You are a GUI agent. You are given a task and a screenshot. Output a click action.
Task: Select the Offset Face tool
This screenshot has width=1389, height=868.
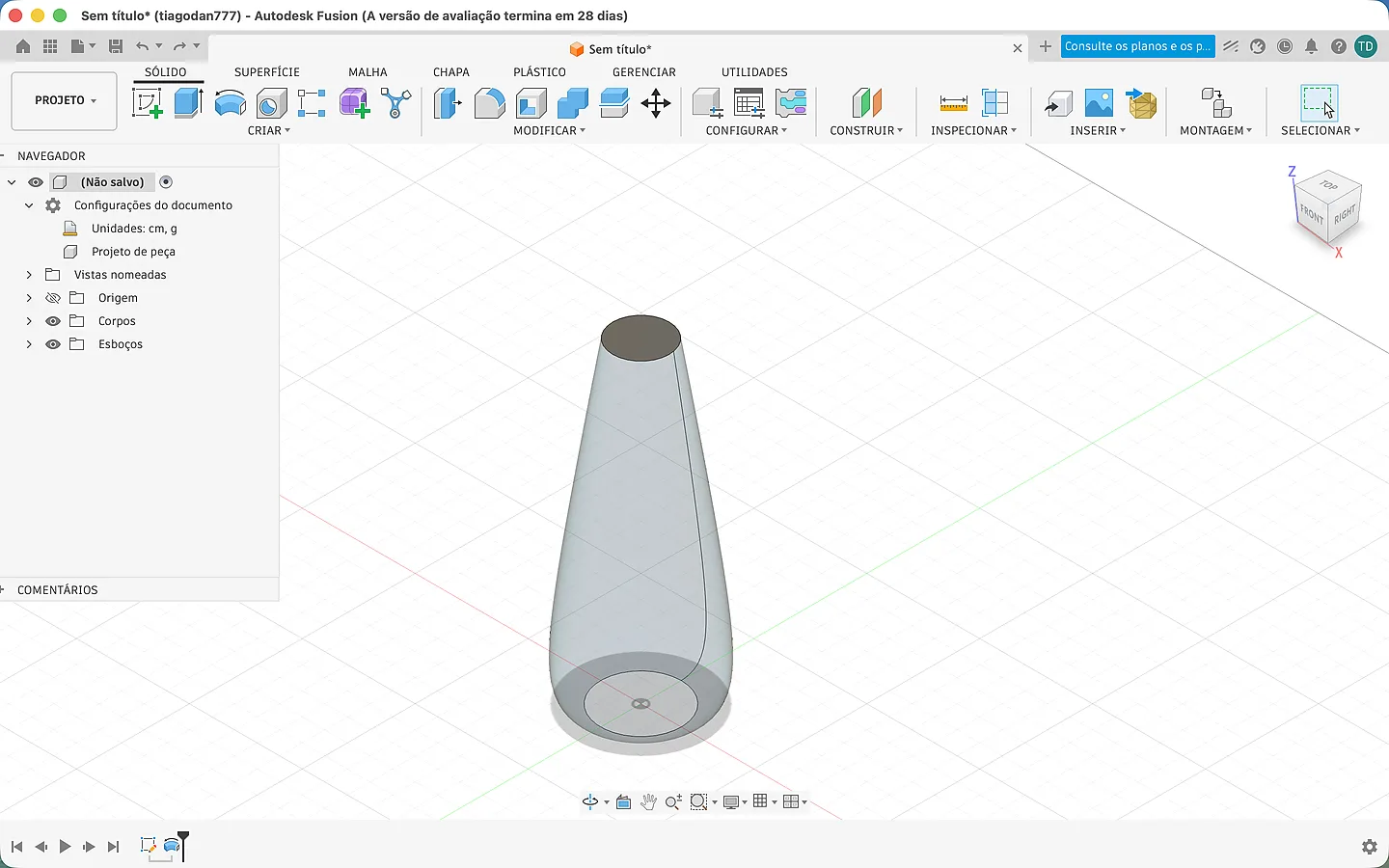pos(614,102)
